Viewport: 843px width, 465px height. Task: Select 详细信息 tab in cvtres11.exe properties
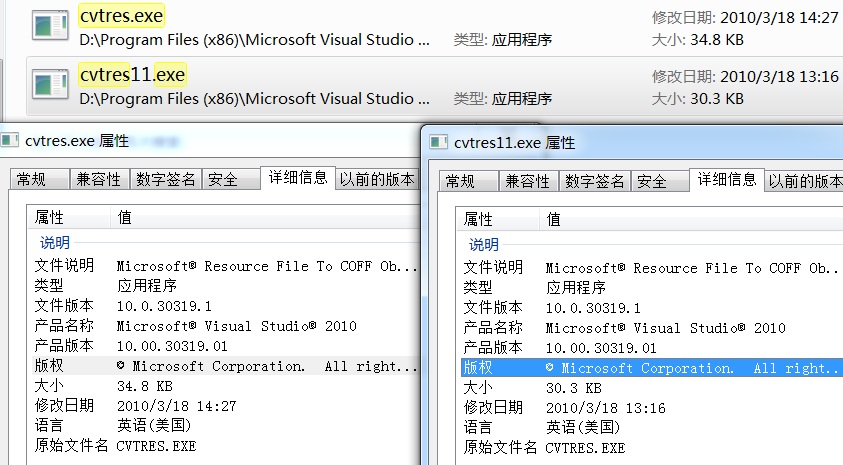(x=727, y=180)
